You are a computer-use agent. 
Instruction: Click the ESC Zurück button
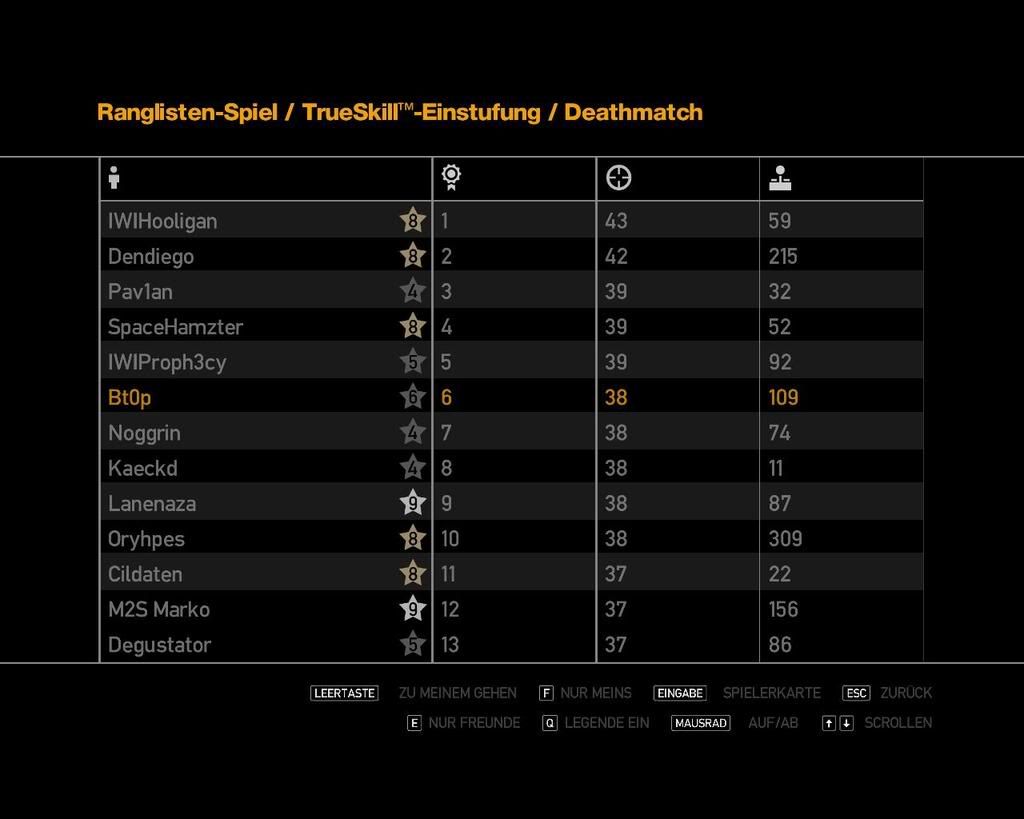pyautogui.click(x=856, y=693)
